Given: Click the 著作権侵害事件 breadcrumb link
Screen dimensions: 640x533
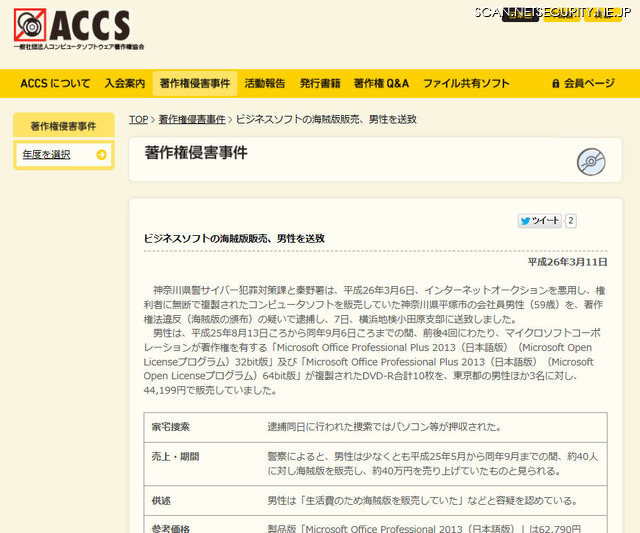Looking at the screenshot, I should click(192, 119).
